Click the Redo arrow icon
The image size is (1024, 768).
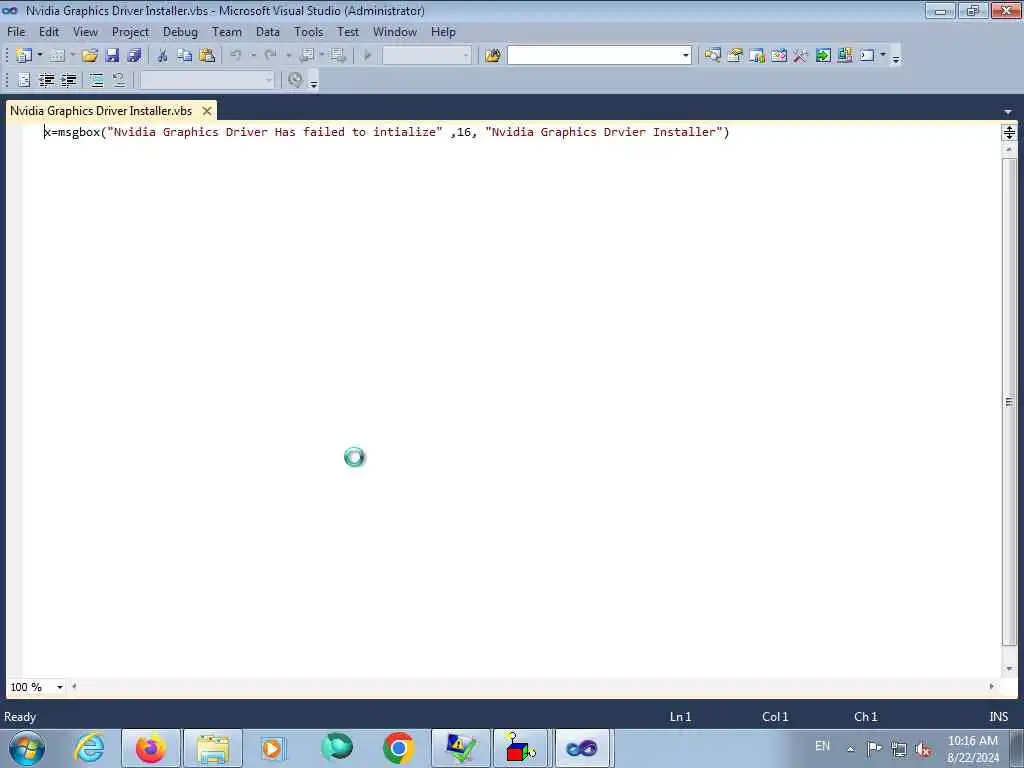(270, 56)
